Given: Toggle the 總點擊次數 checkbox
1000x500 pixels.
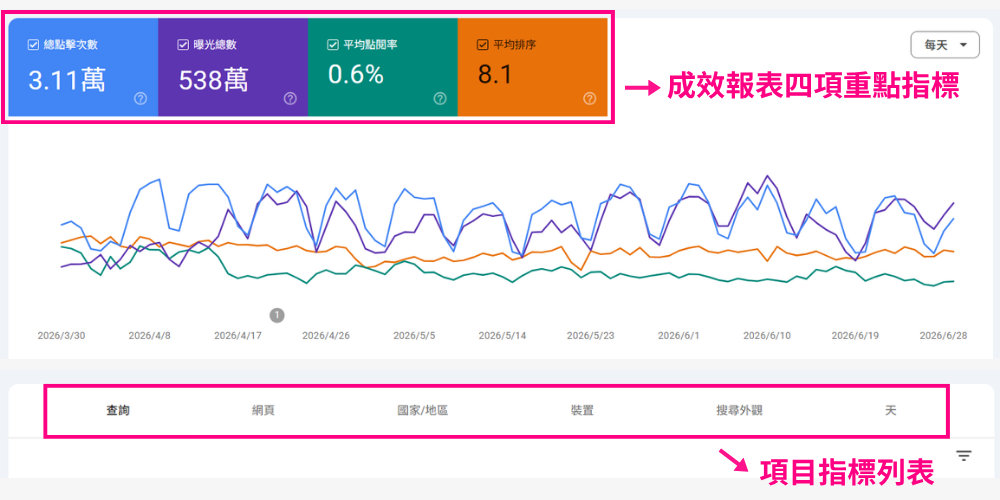Looking at the screenshot, I should click(x=33, y=45).
